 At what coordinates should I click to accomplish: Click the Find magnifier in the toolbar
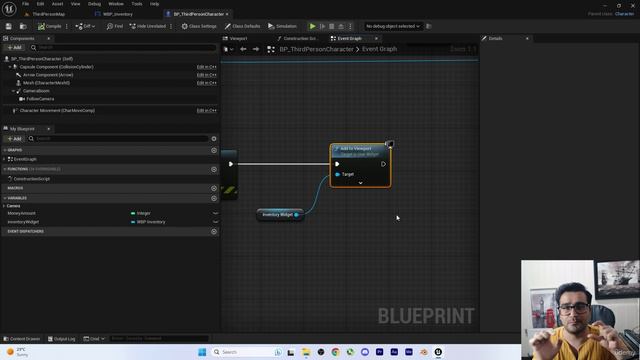coord(115,26)
